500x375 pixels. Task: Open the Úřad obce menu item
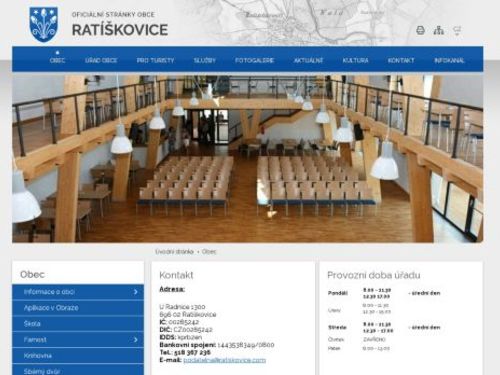coord(101,60)
